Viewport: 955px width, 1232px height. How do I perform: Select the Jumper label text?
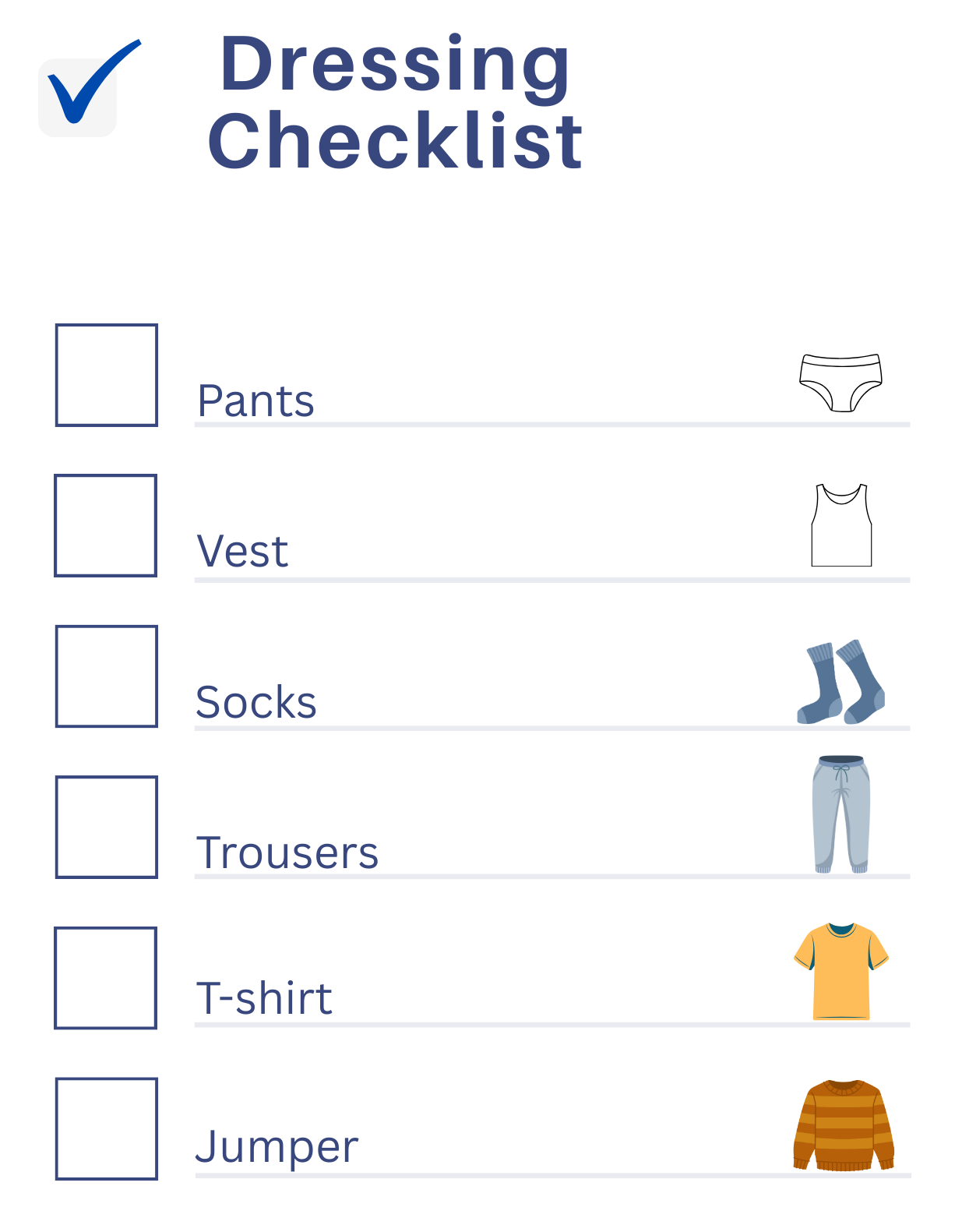[277, 1147]
